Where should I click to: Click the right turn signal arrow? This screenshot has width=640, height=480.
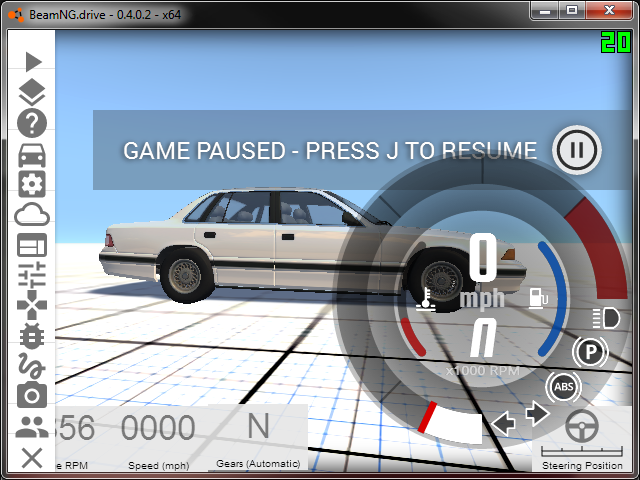click(x=538, y=413)
